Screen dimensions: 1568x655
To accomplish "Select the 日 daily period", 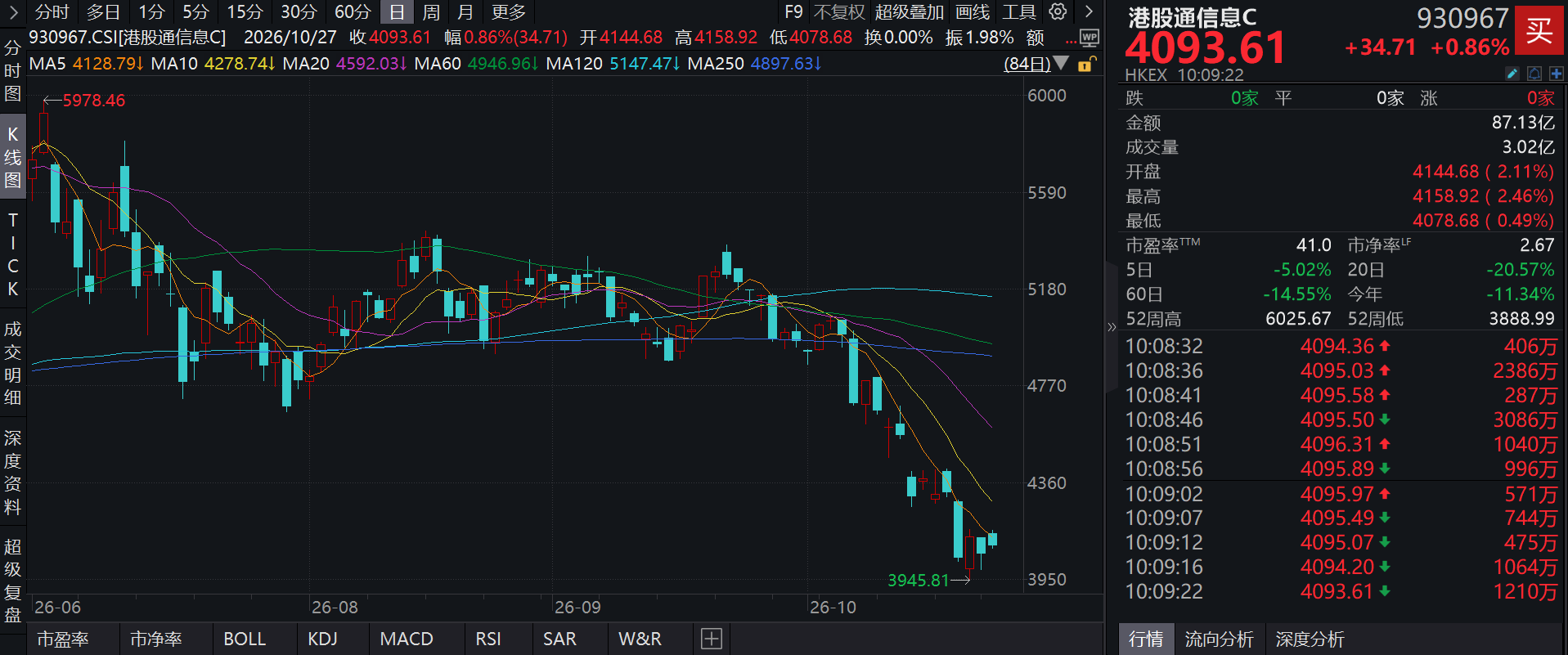I will coord(397,11).
